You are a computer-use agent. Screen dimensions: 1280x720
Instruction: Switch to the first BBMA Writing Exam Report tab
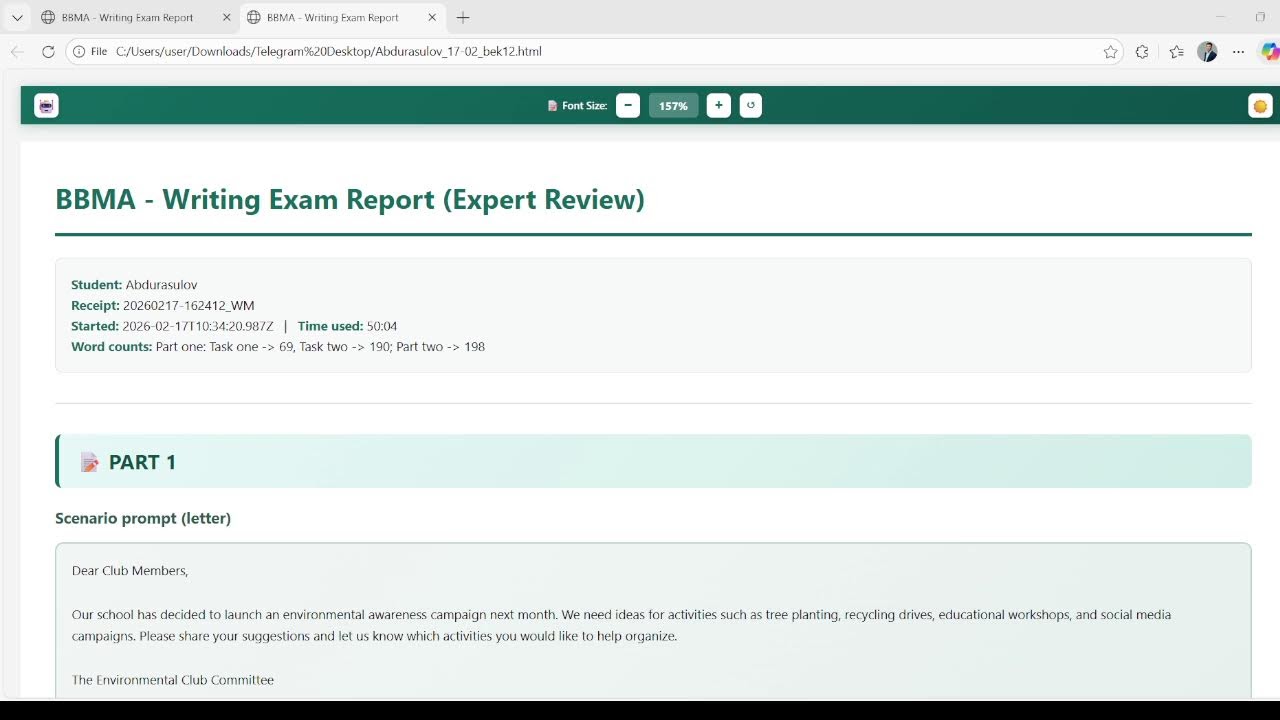click(127, 17)
